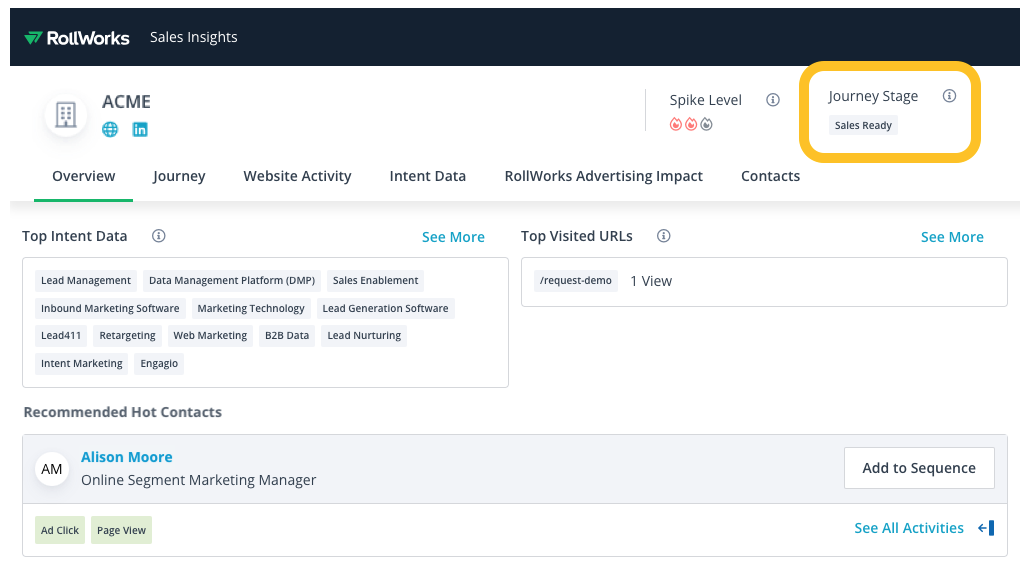The width and height of the screenshot is (1020, 563).
Task: Click See More for Top Visited URLs
Action: pyautogui.click(x=952, y=237)
